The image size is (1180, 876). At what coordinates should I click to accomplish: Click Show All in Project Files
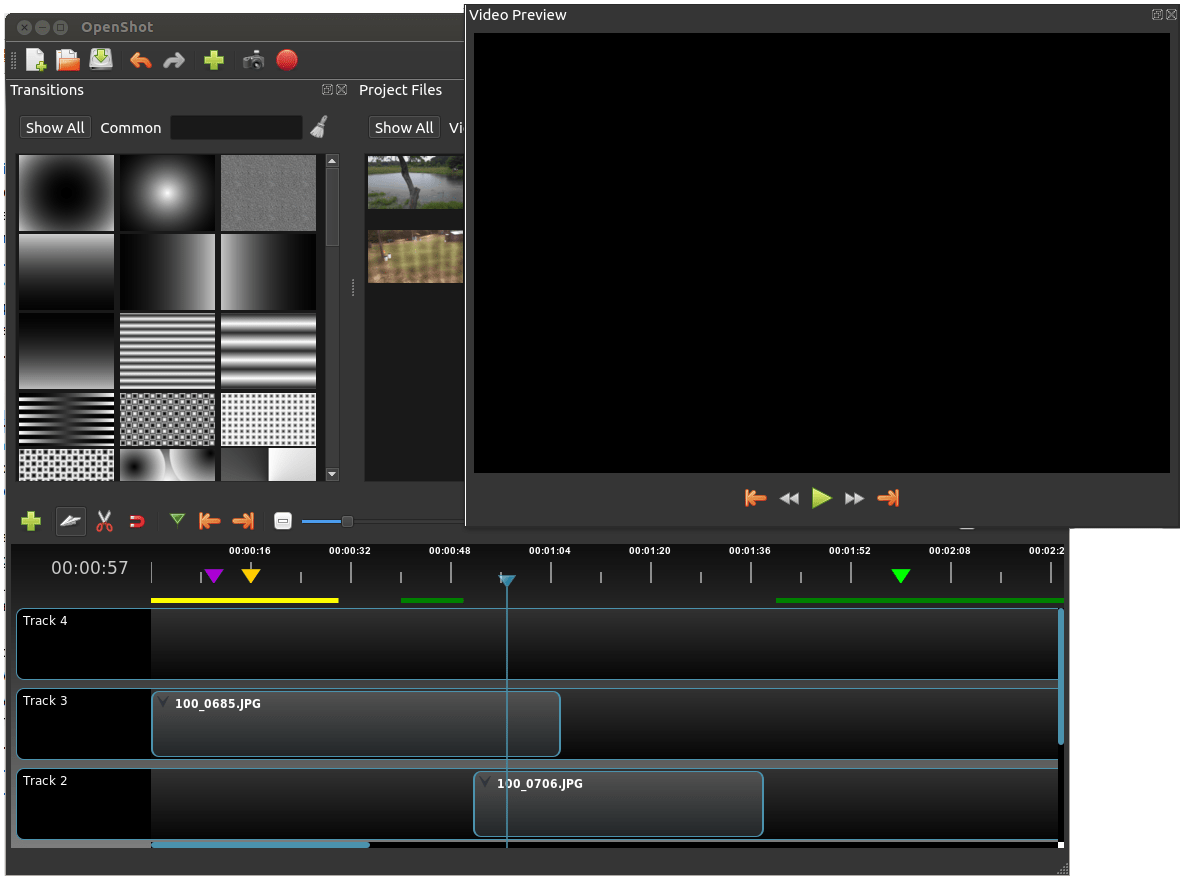(x=404, y=128)
